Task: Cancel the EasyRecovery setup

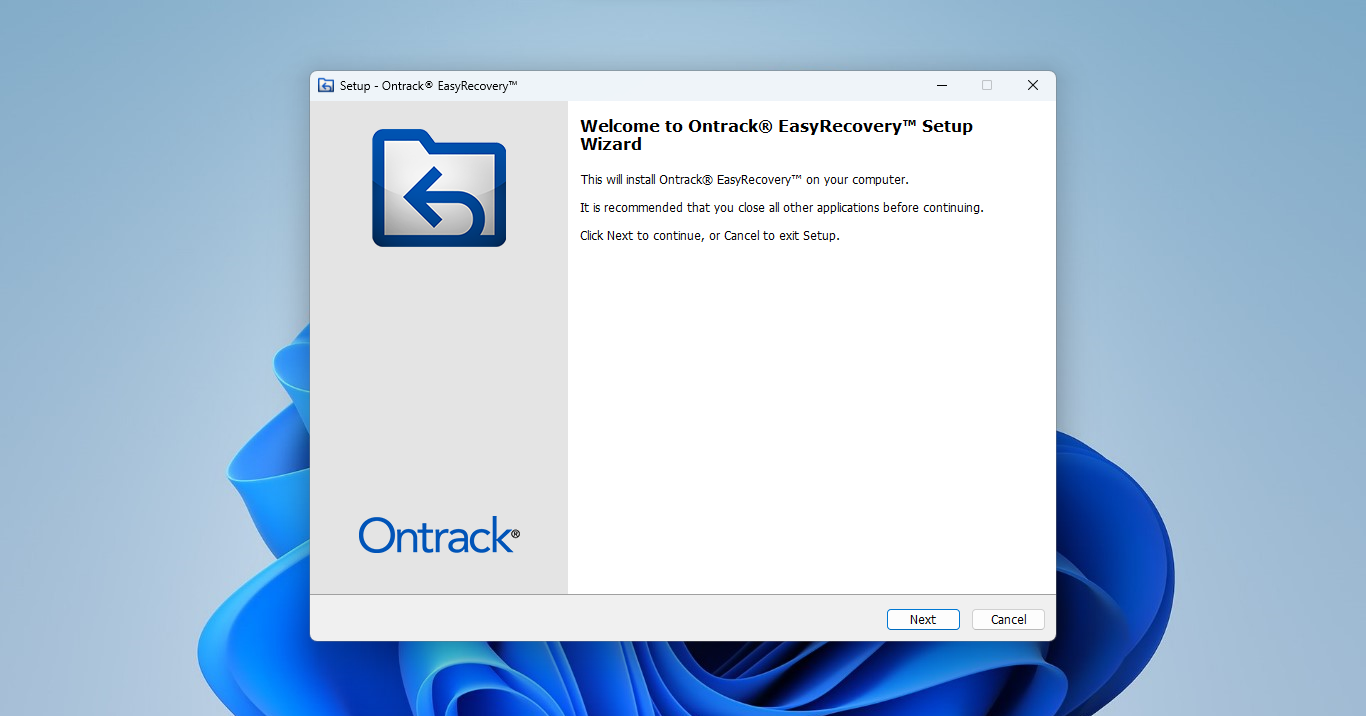Action: point(1008,619)
